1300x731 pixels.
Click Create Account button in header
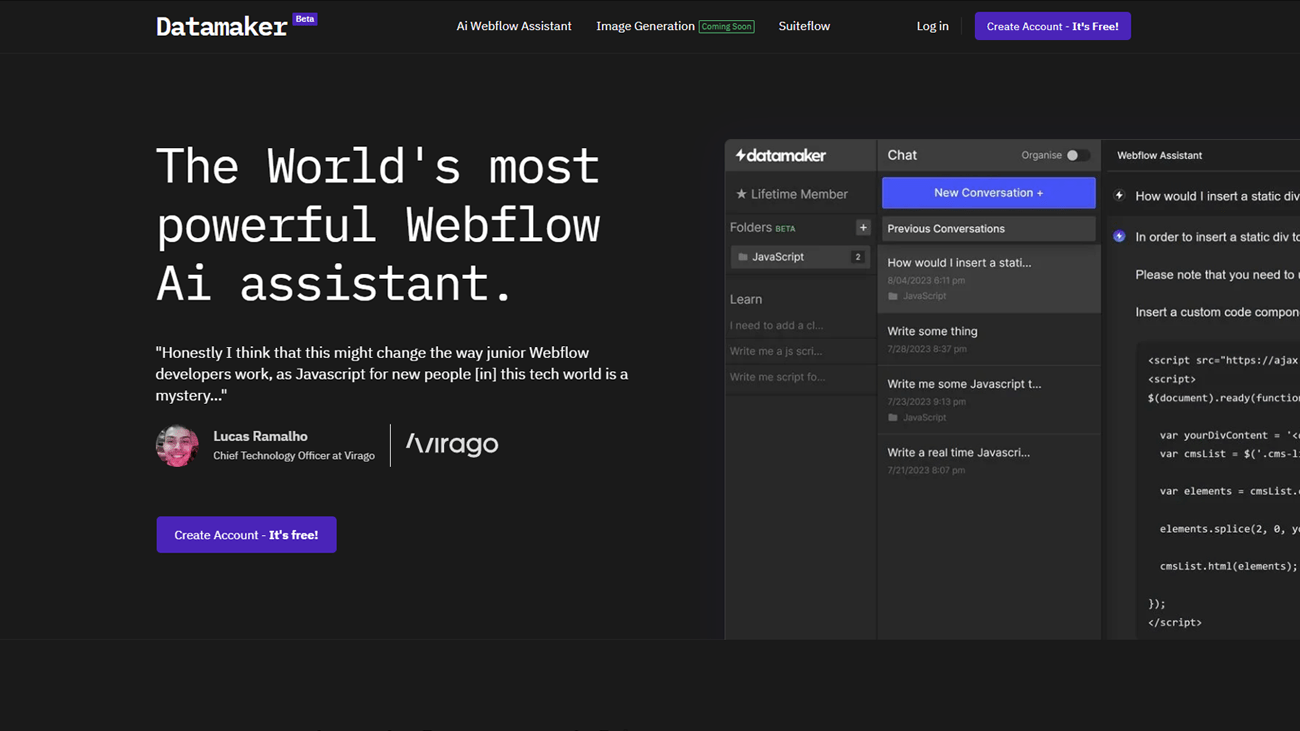pos(1052,27)
